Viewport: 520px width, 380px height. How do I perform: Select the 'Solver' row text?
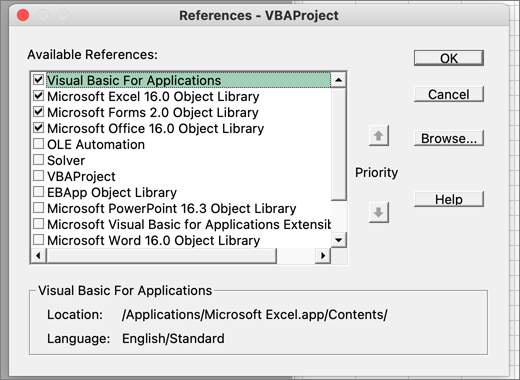tap(66, 160)
